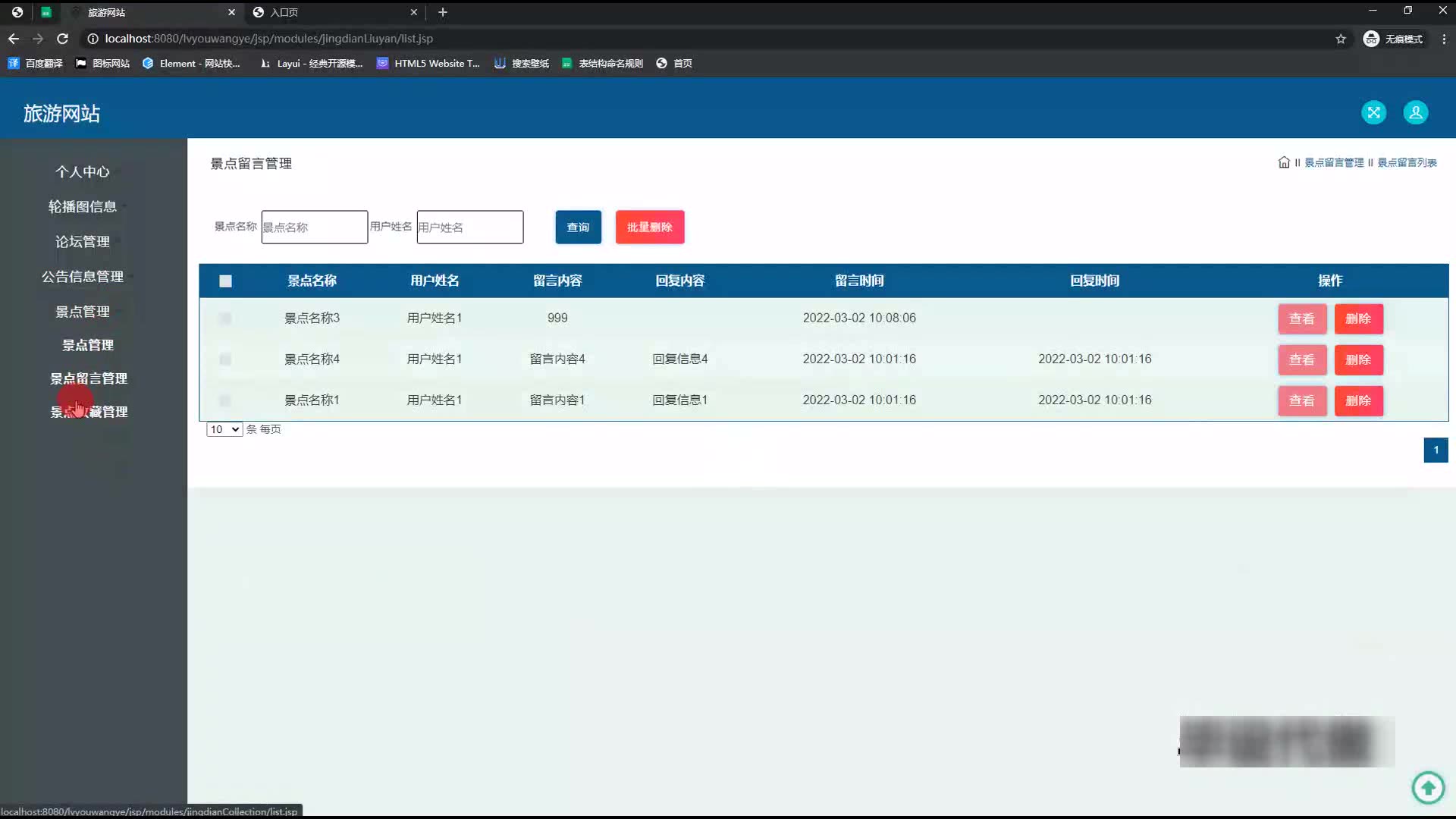Delete the 景点名称1 row
The width and height of the screenshot is (1456, 819).
1358,400
